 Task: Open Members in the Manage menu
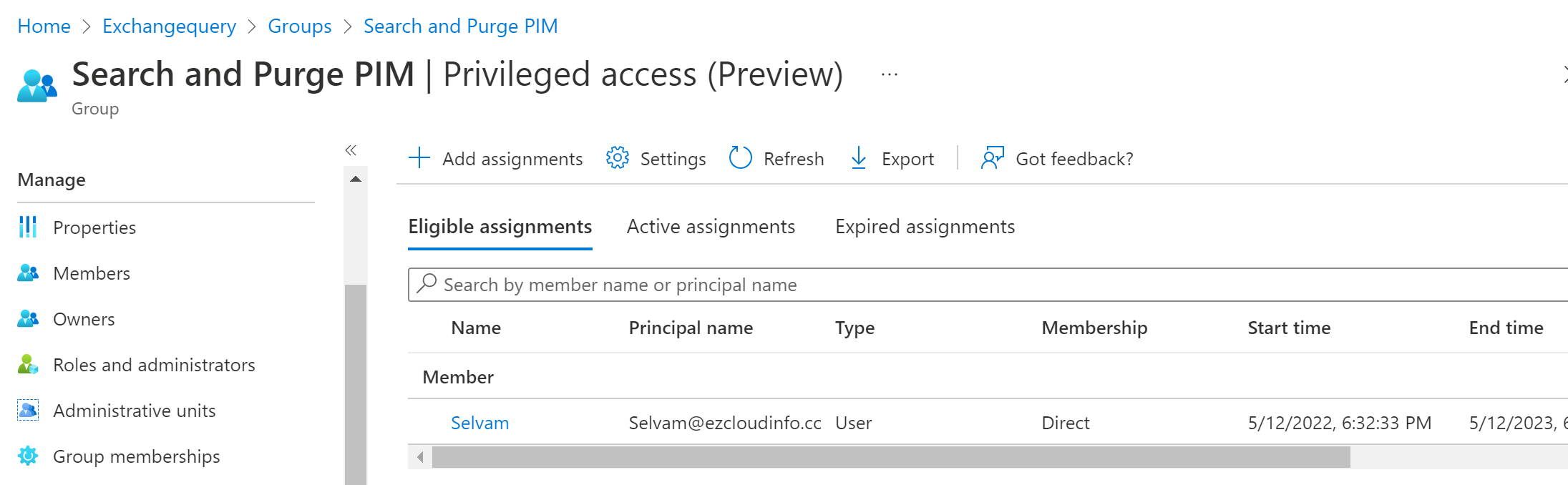tap(91, 273)
